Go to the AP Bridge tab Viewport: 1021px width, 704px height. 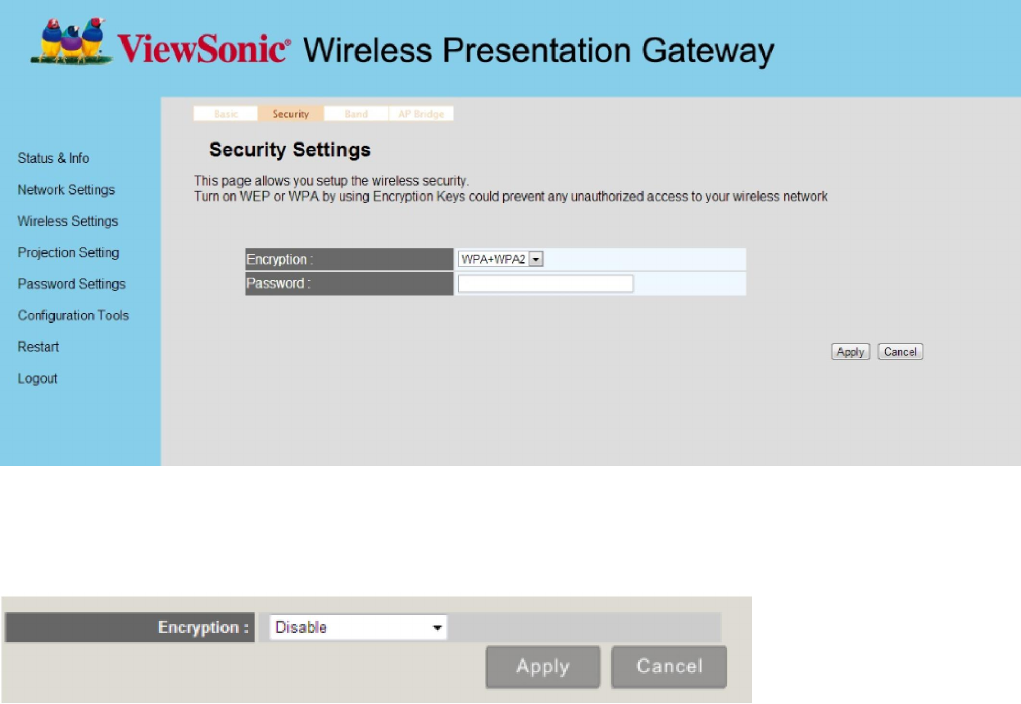click(x=421, y=114)
